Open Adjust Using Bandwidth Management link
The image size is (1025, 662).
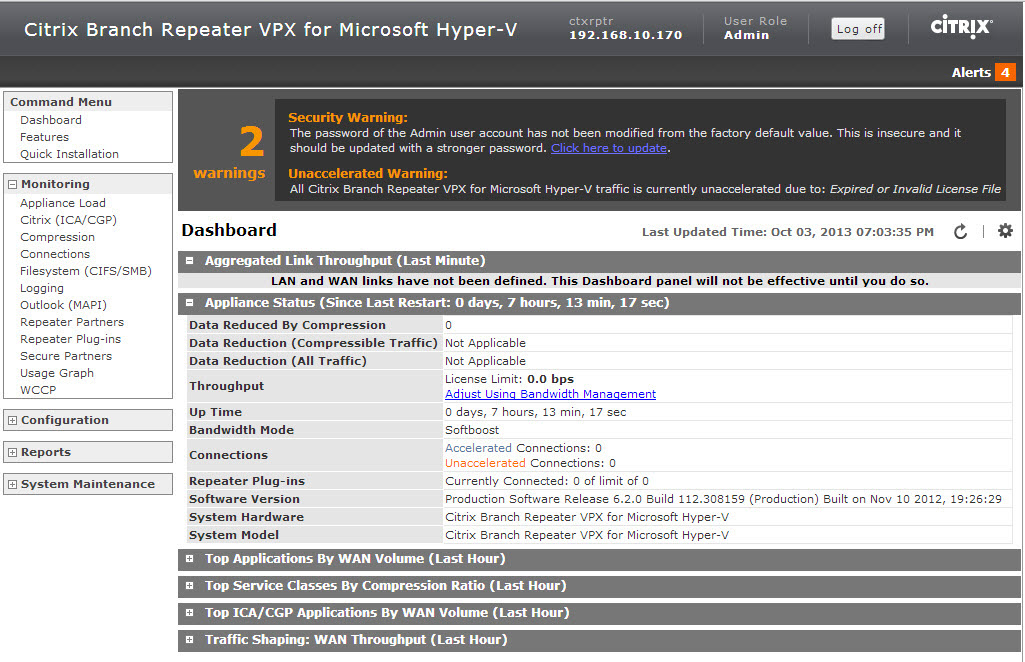pos(550,394)
